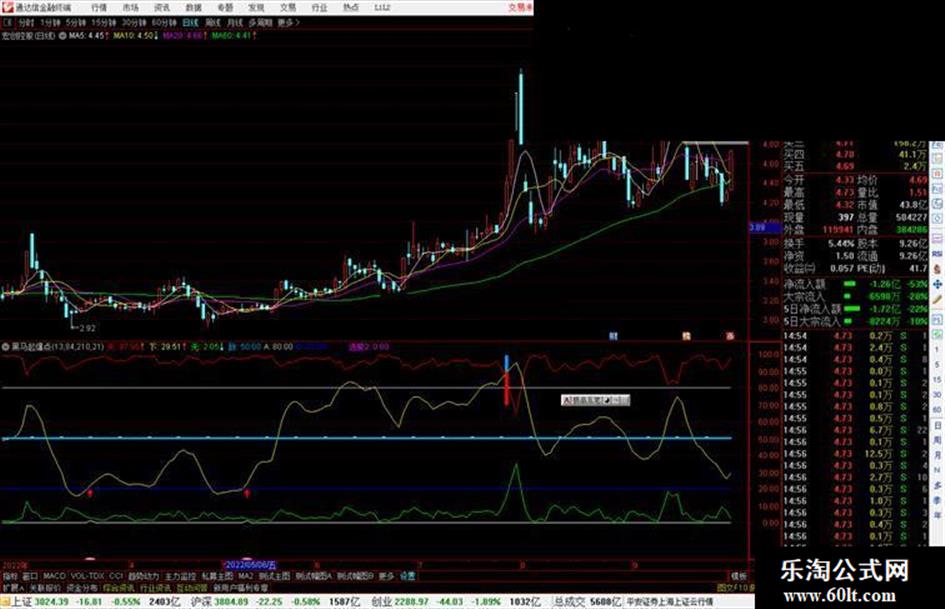
Task: Select 30-minute shortcut in right toolbar
Action: (x=937, y=394)
